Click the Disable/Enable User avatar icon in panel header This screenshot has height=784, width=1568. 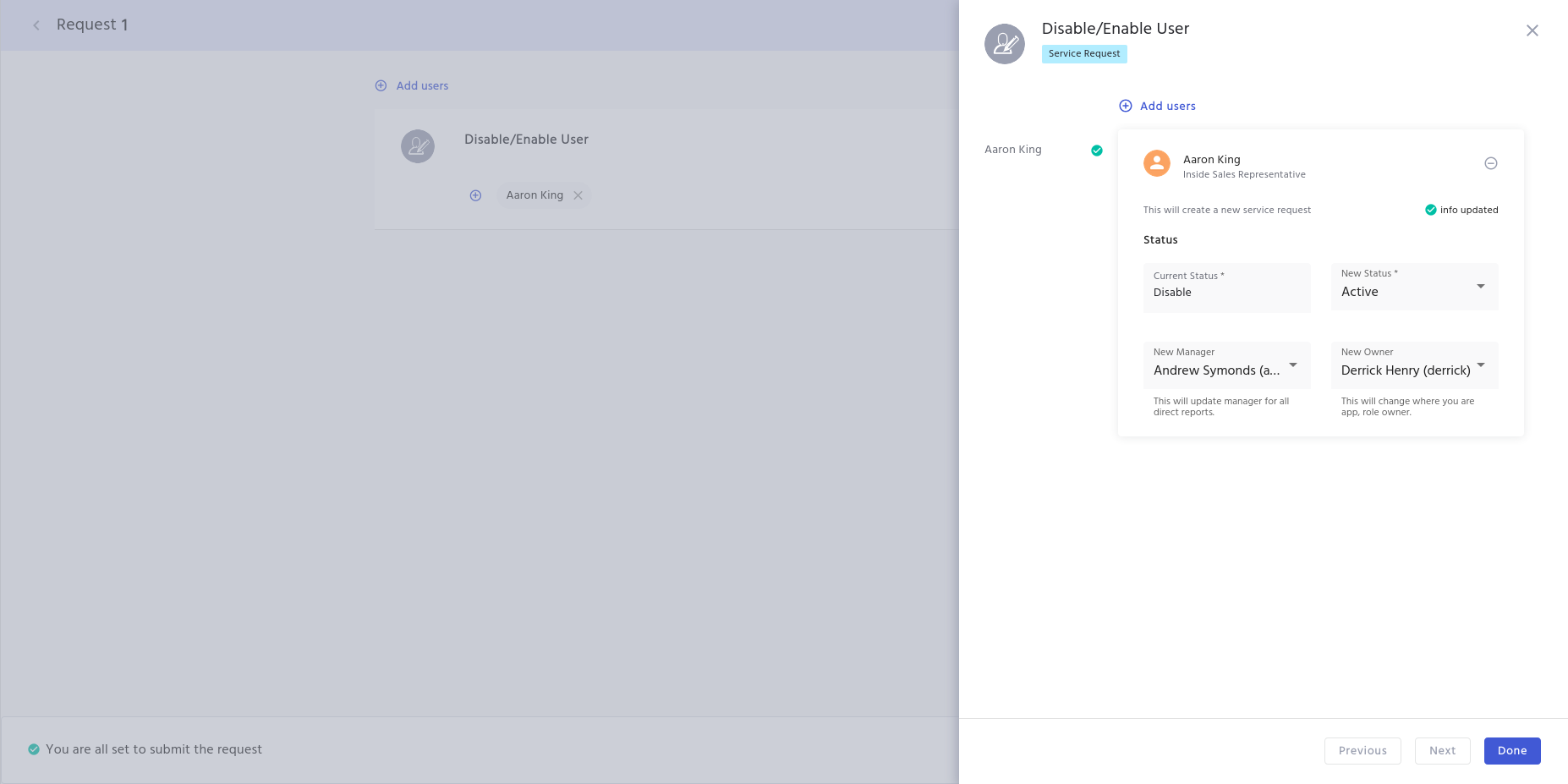pyautogui.click(x=1005, y=44)
